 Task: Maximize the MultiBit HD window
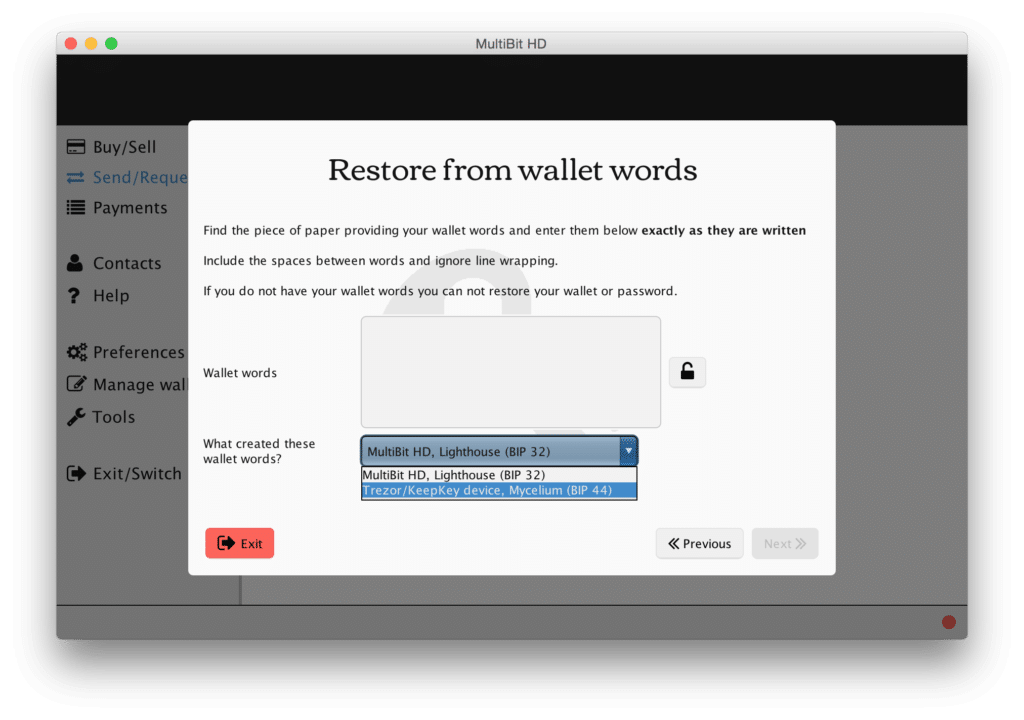click(112, 43)
